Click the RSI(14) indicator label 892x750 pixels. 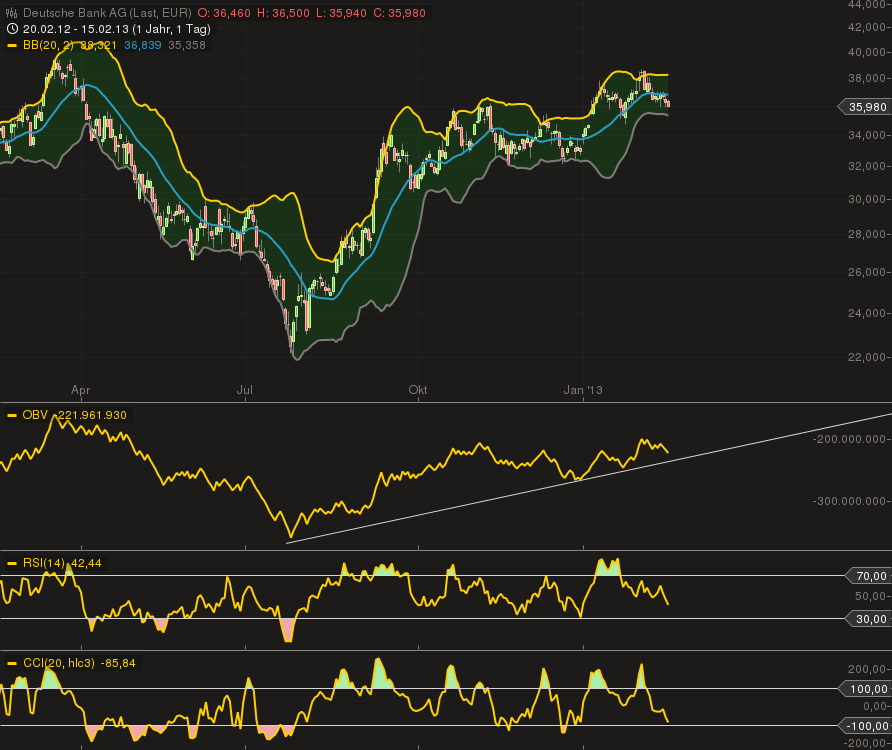pyautogui.click(x=44, y=563)
